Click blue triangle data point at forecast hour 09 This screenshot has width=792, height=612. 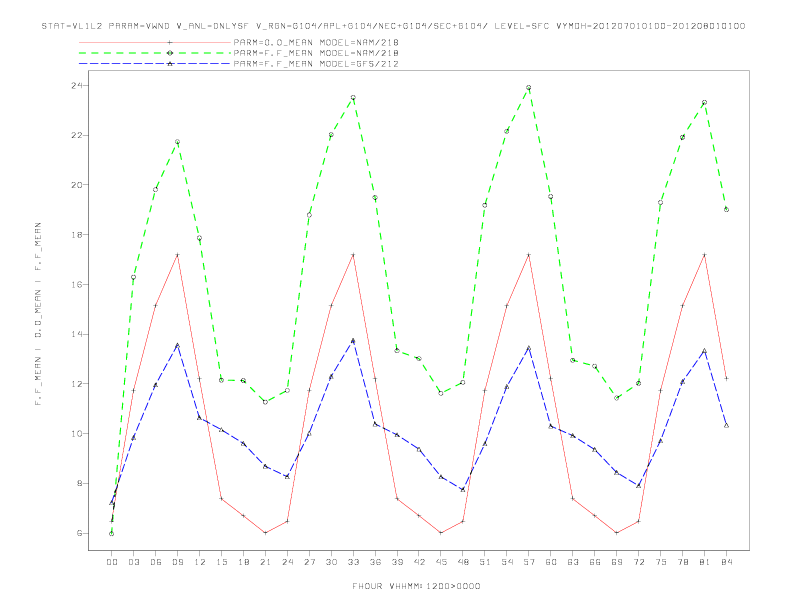pyautogui.click(x=177, y=345)
